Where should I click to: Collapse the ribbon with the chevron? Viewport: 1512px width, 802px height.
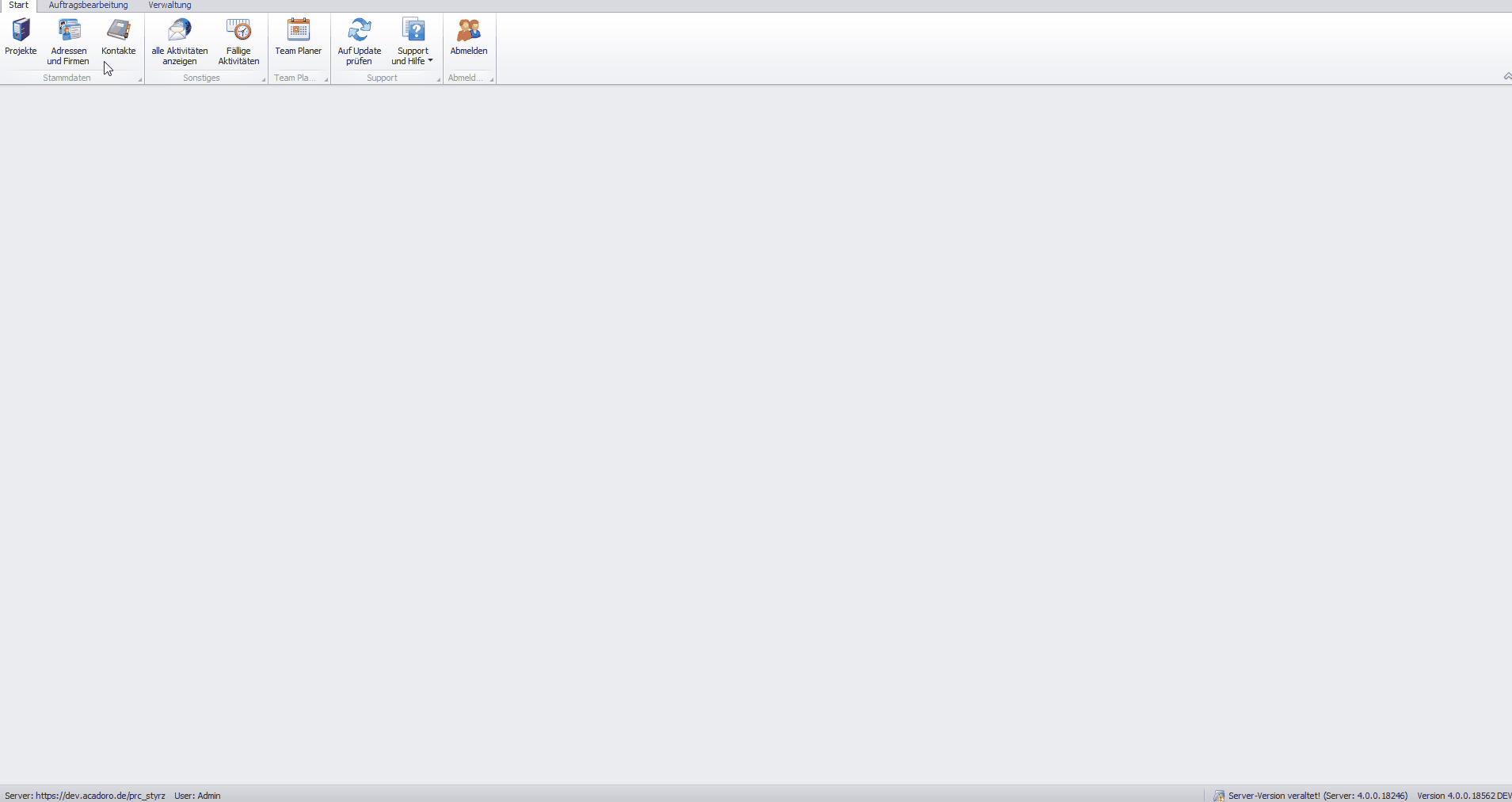pyautogui.click(x=1506, y=77)
